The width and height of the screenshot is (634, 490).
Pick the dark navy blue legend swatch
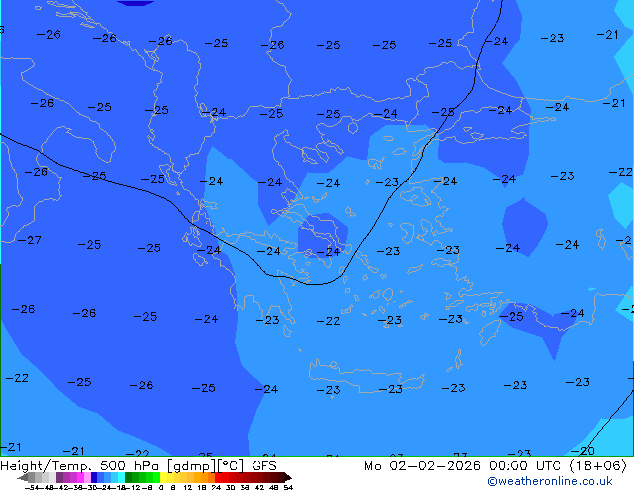[x=94, y=477]
